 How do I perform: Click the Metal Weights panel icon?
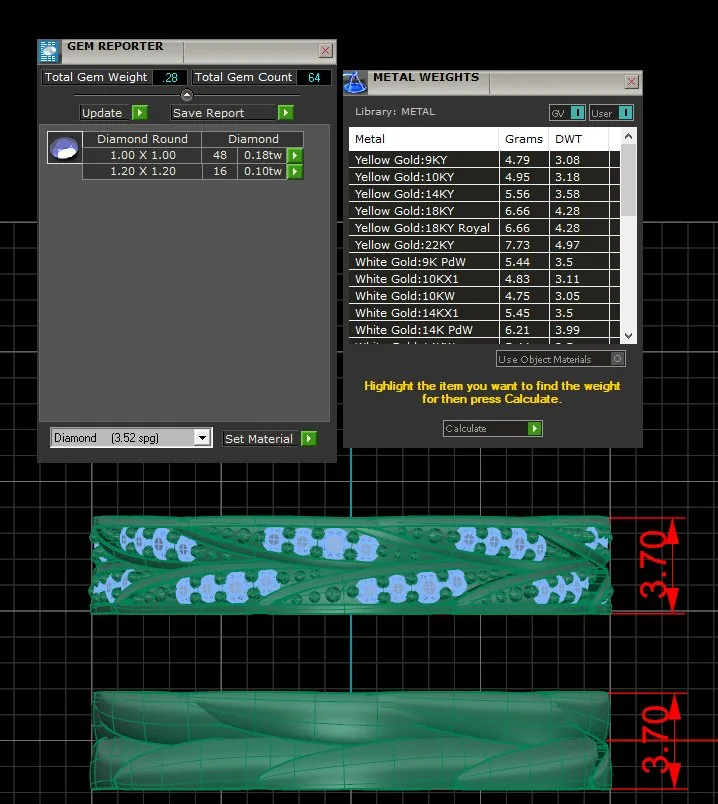point(355,83)
